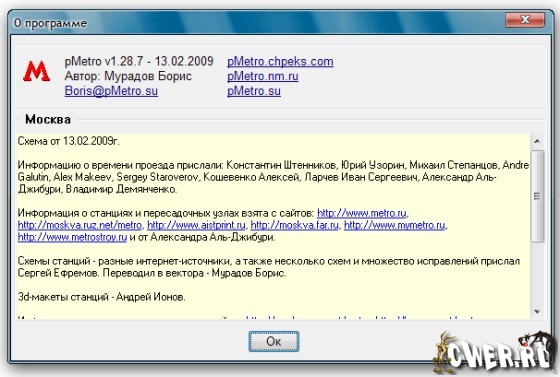Click the scrollbar down arrow

pyautogui.click(x=537, y=312)
